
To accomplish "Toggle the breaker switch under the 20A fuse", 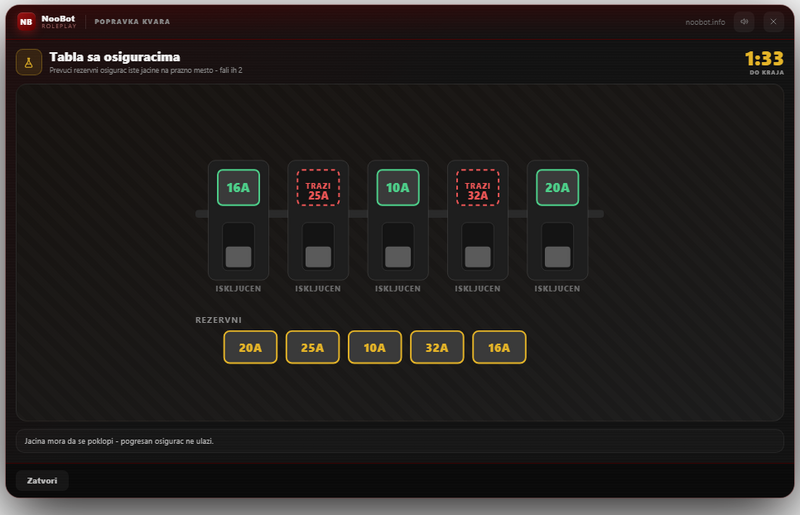I will 557,247.
